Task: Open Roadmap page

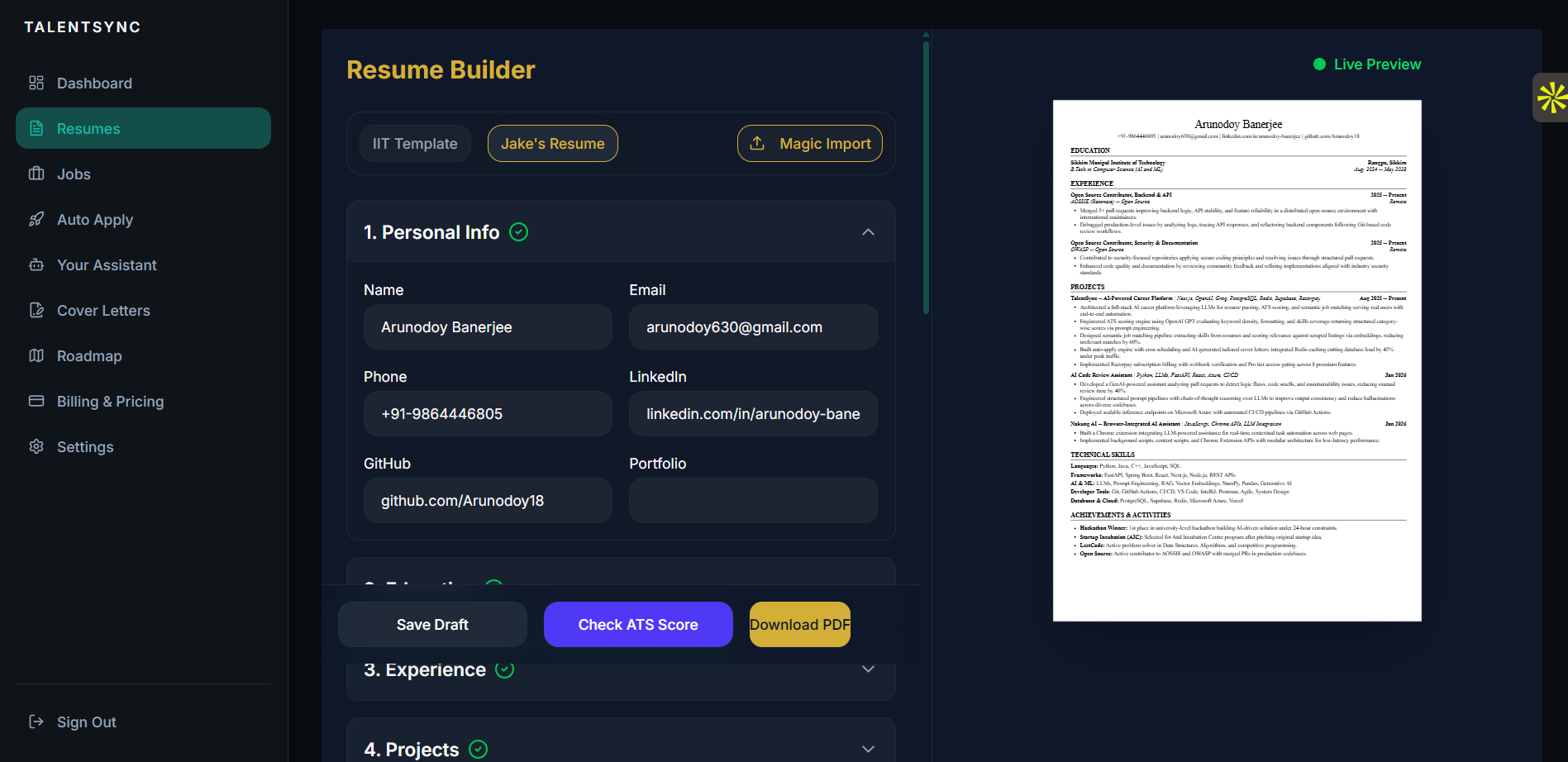Action: 143,355
